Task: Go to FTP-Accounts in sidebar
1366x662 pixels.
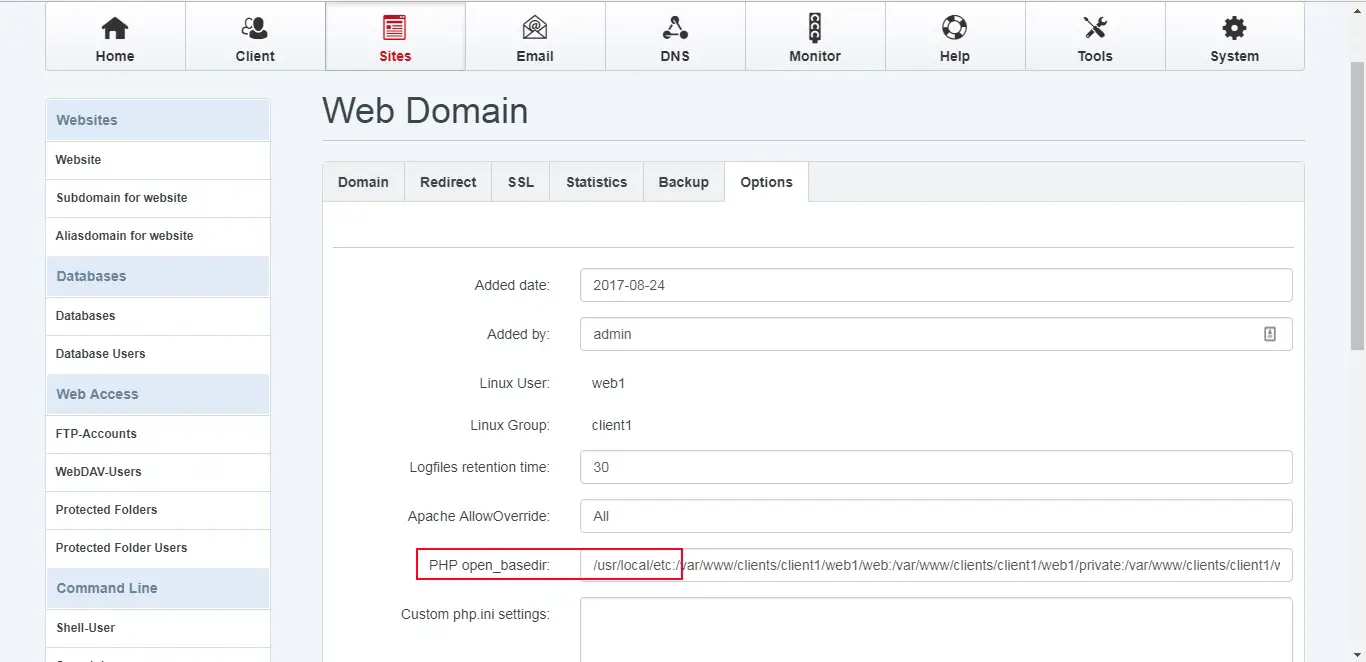Action: point(96,434)
